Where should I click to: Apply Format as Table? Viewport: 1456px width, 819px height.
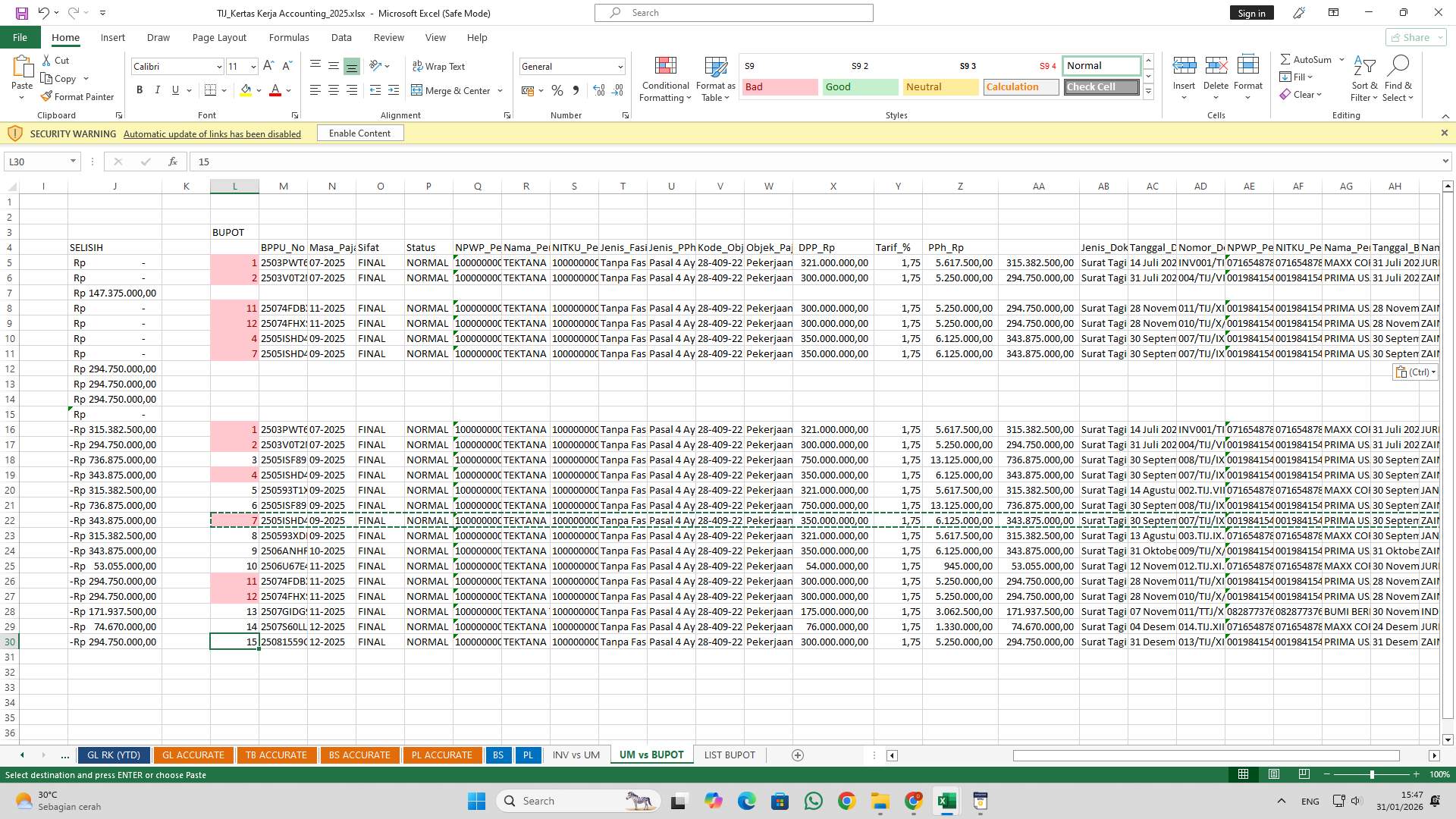[x=714, y=79]
